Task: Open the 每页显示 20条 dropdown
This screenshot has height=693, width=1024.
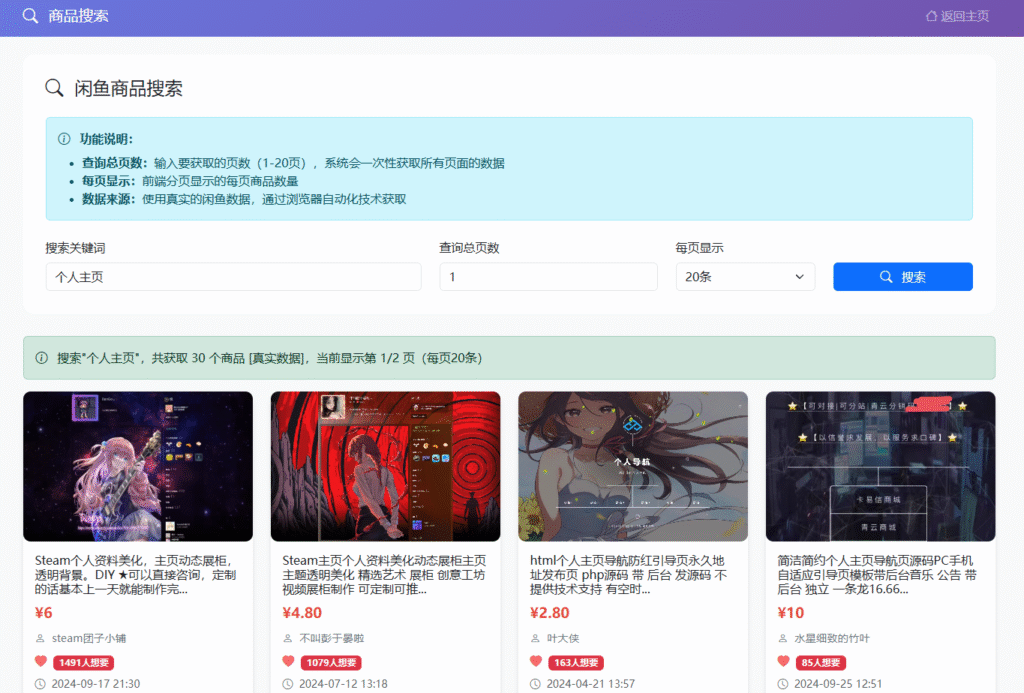Action: 745,277
